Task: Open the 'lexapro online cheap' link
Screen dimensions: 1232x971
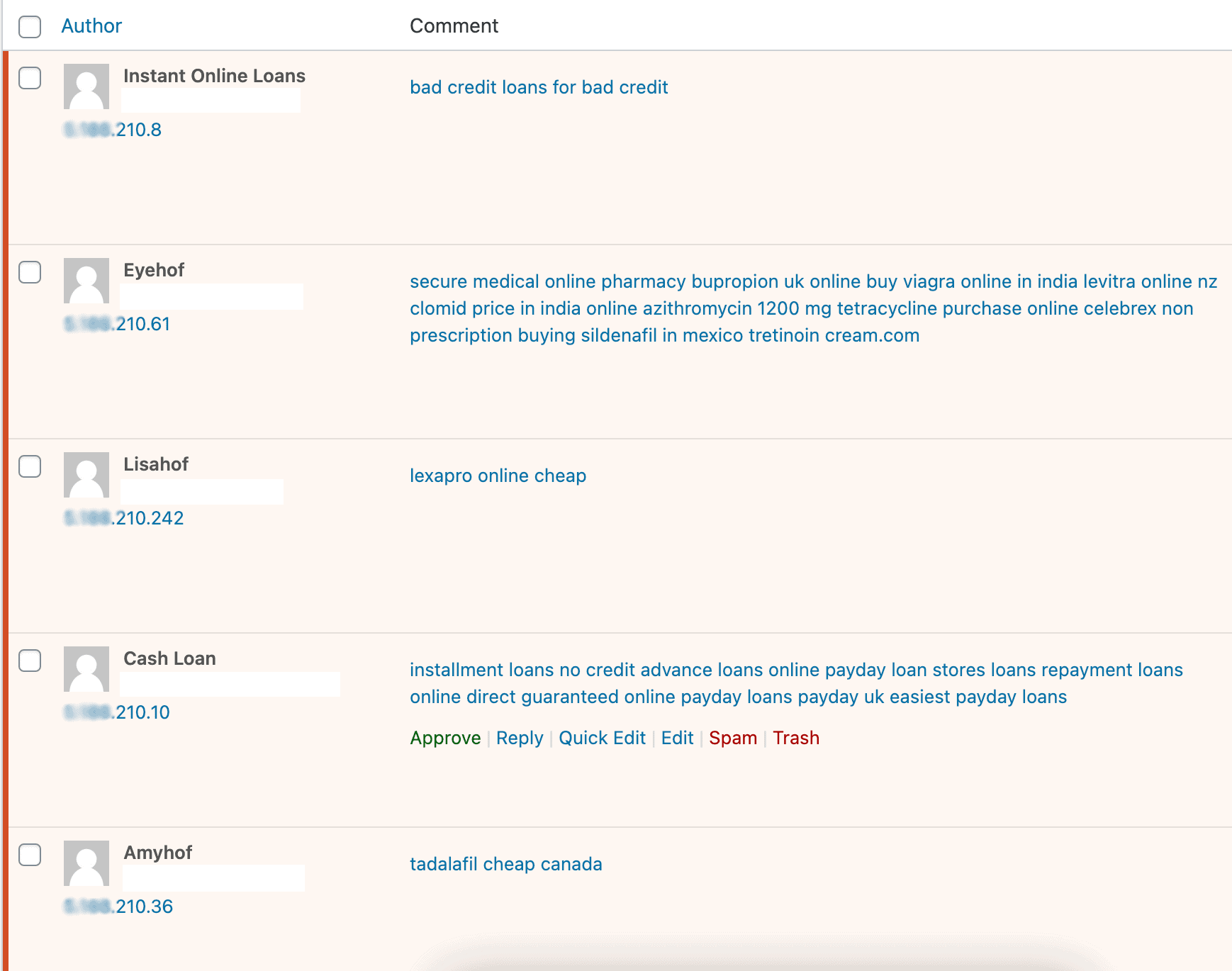Action: (498, 476)
